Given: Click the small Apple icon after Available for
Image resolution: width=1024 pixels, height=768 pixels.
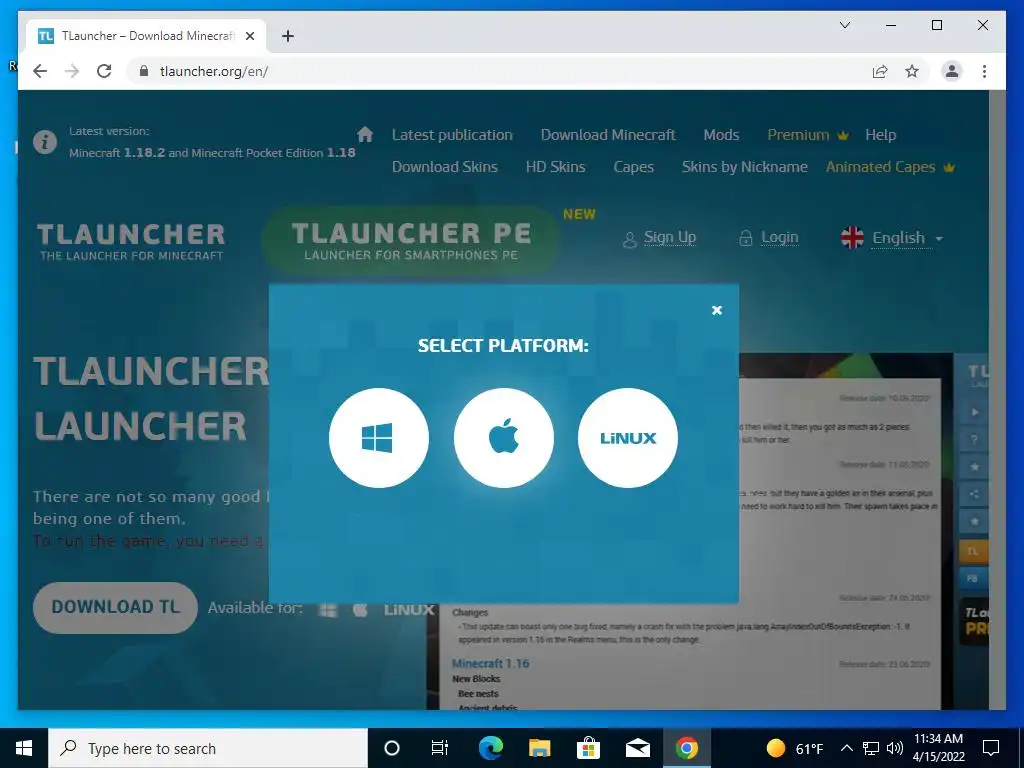Looking at the screenshot, I should (360, 609).
